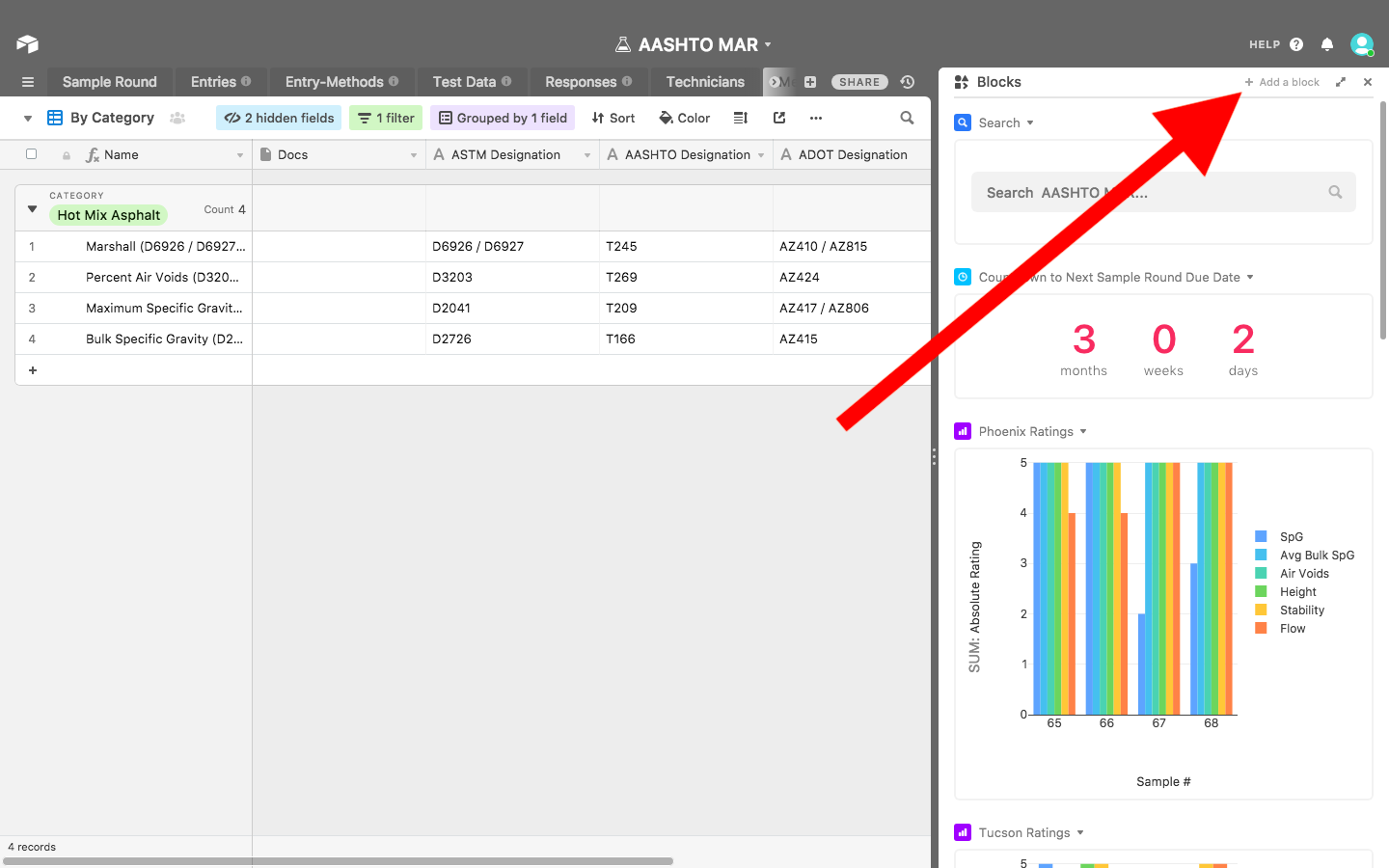This screenshot has width=1389, height=868.
Task: Open AASHTO Designation field dropdown arrow
Action: pyautogui.click(x=761, y=155)
